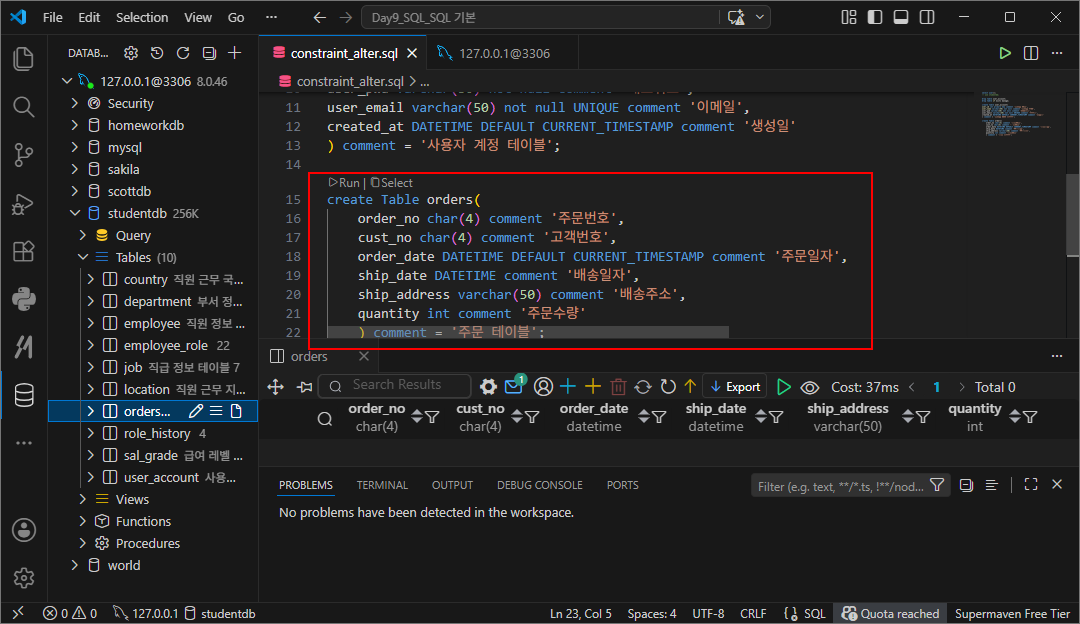
Task: Add new database connection with plus
Action: [235, 53]
